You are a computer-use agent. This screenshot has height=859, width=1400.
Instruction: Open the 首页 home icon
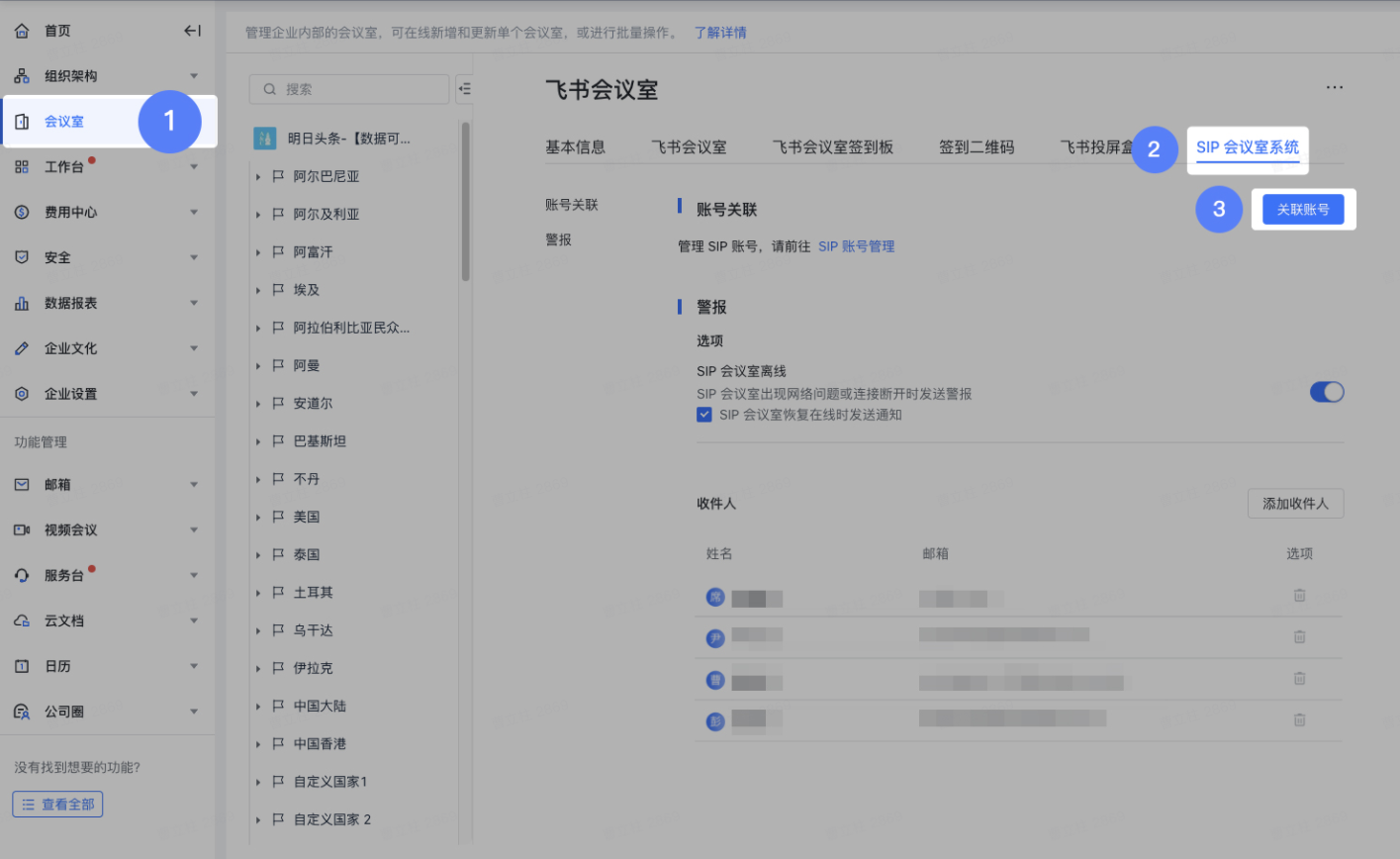click(x=22, y=31)
